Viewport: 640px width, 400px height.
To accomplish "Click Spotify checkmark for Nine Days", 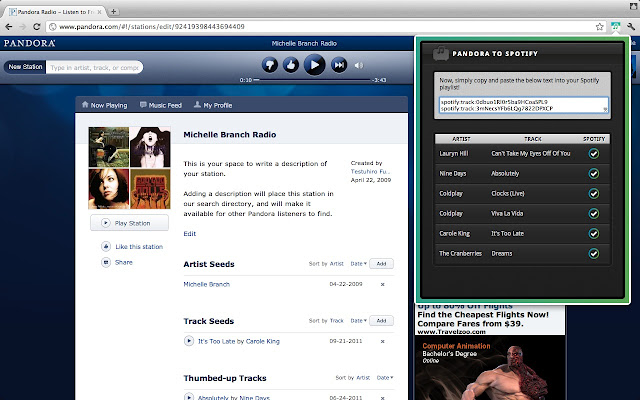I will [593, 173].
